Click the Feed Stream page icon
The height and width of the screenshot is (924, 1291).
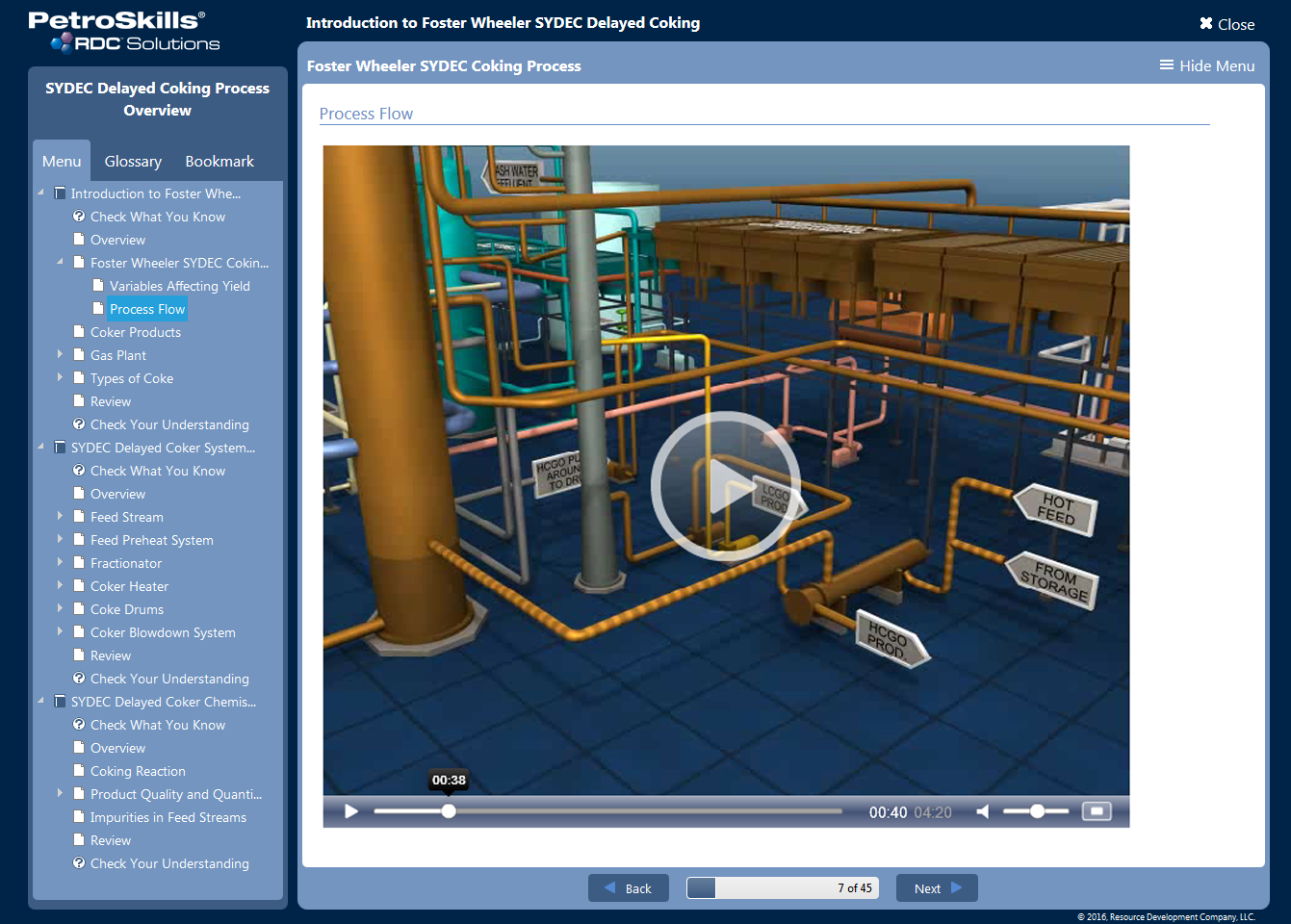click(x=79, y=516)
